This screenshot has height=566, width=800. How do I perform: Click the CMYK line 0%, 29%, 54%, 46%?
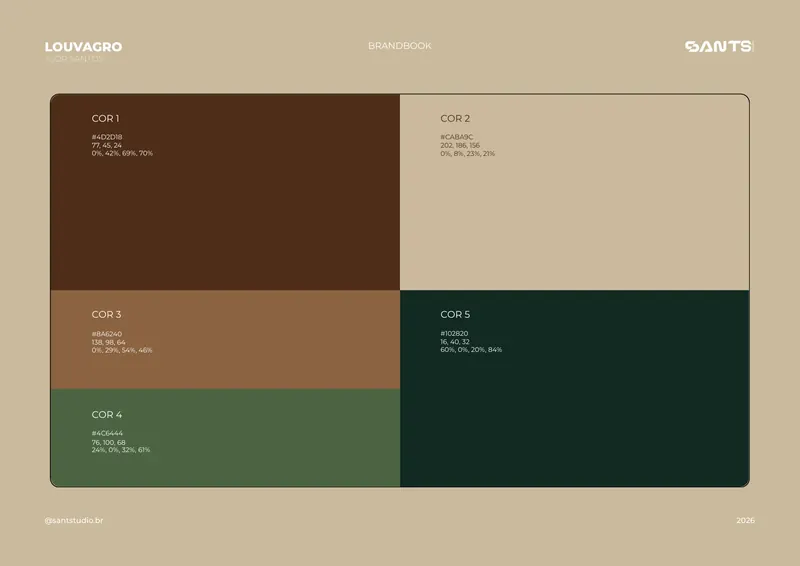(x=122, y=350)
